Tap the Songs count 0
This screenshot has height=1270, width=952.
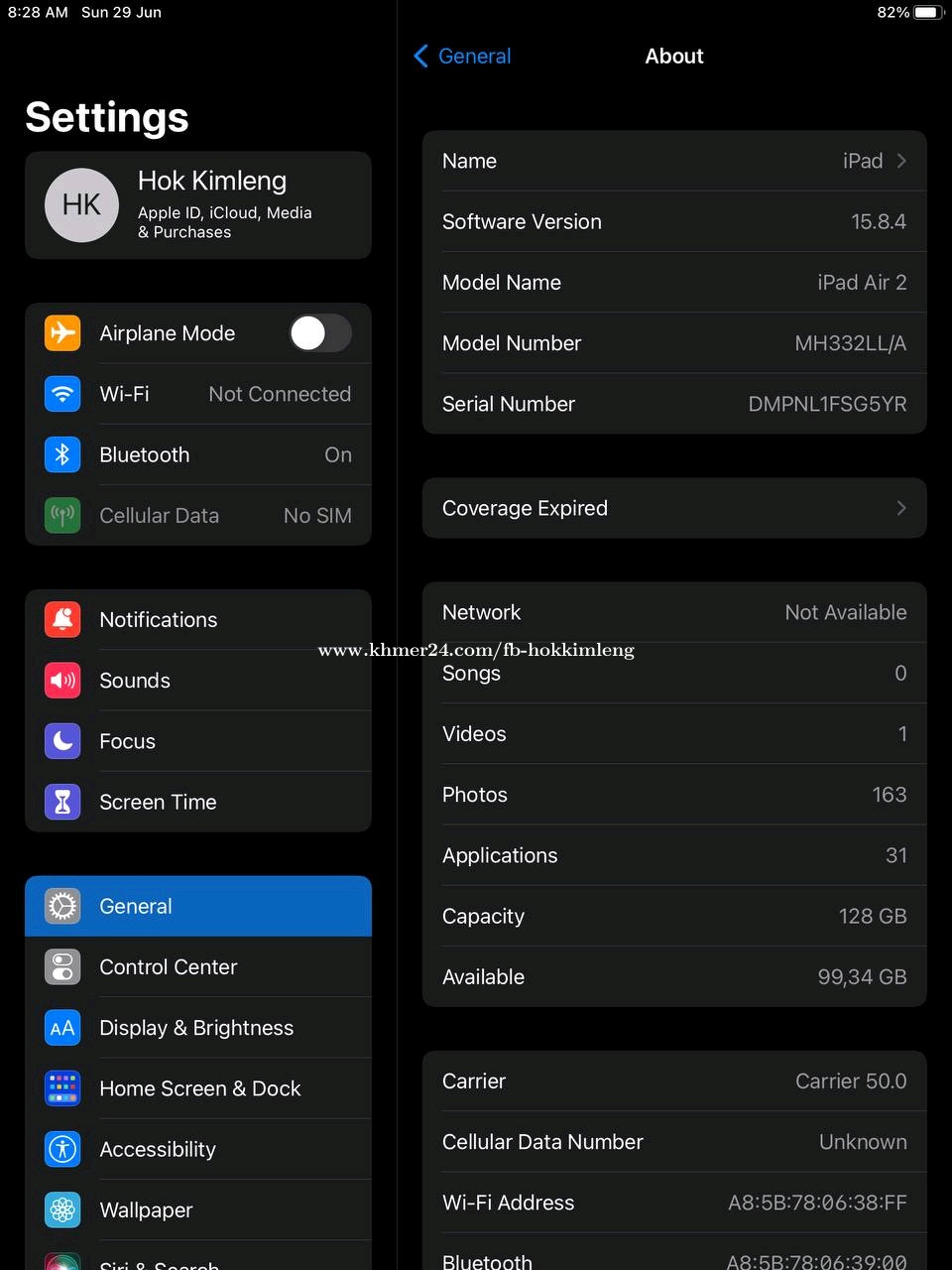pos(900,674)
